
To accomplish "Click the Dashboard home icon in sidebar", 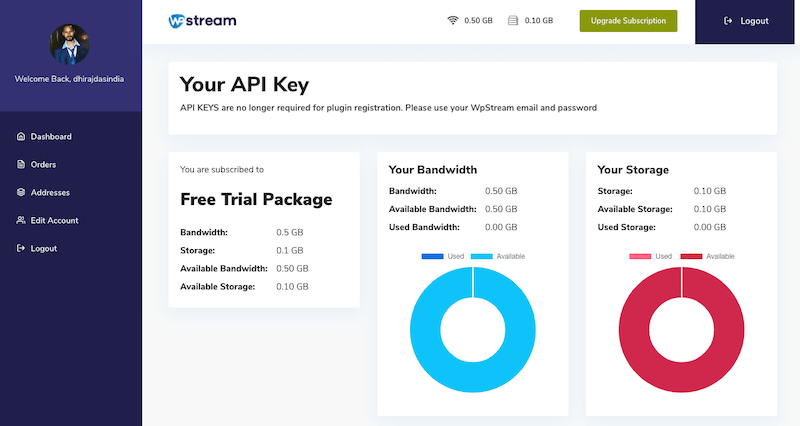I will click(21, 136).
